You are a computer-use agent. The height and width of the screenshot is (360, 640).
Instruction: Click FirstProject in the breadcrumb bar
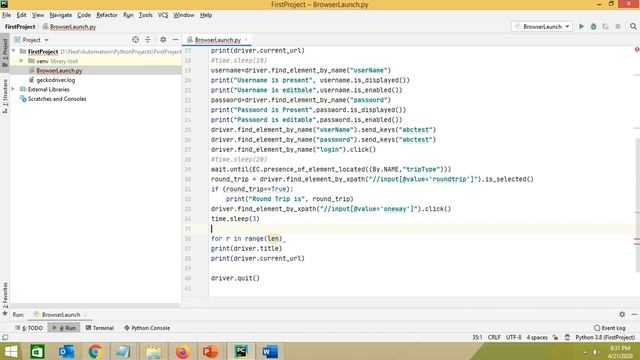[20, 27]
